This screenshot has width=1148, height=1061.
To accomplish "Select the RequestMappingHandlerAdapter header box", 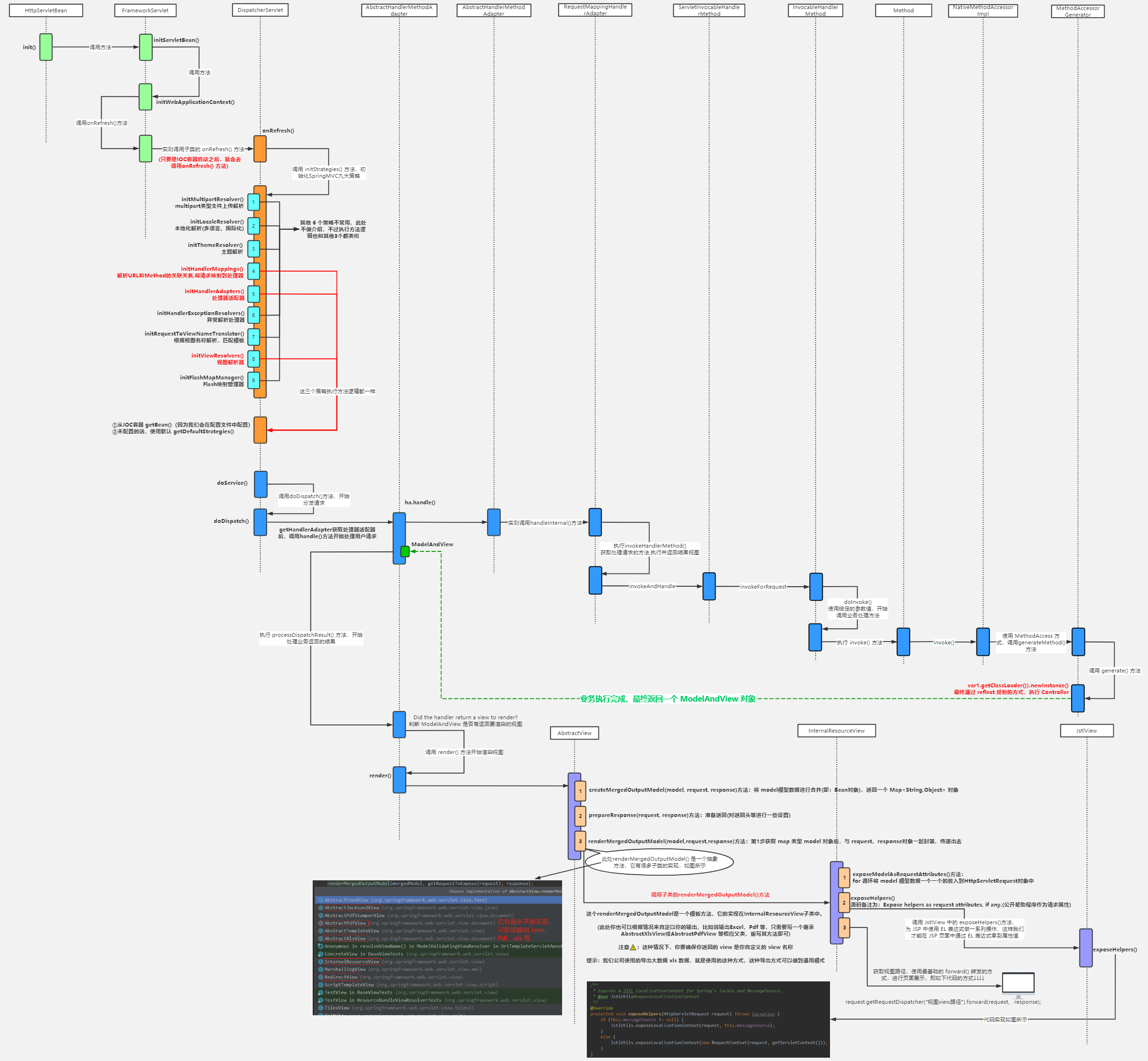I will 595,10.
